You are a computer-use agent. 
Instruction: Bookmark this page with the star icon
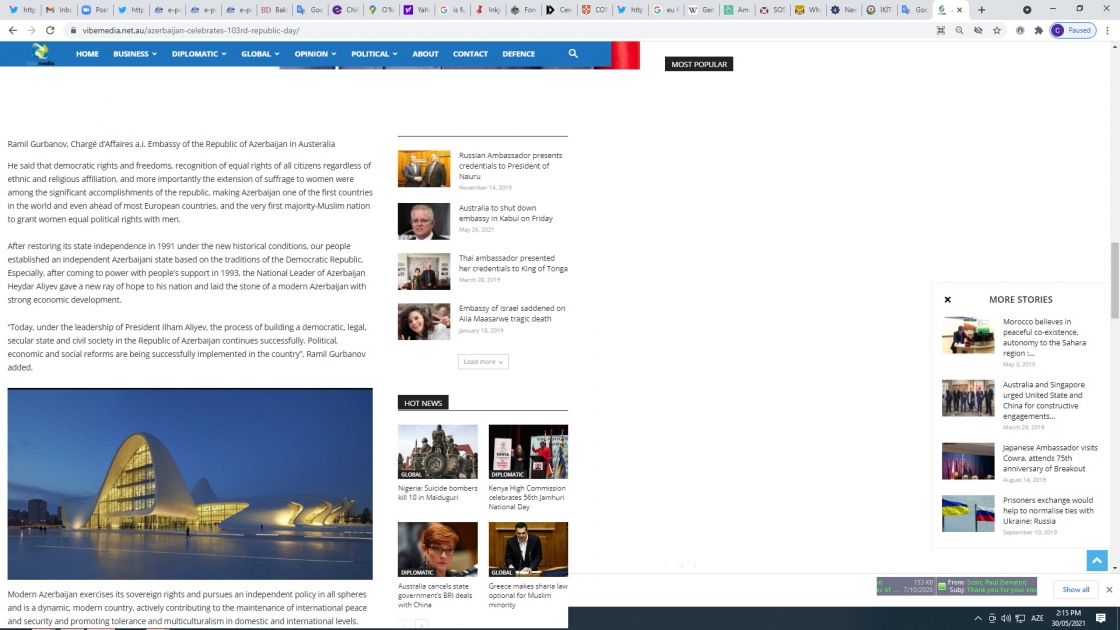[x=997, y=31]
